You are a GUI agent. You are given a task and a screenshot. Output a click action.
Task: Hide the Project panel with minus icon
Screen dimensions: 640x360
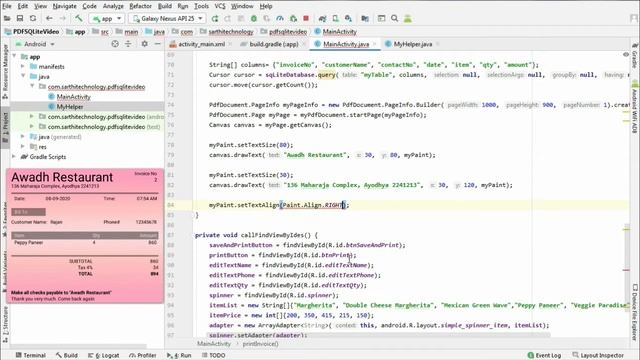point(158,44)
